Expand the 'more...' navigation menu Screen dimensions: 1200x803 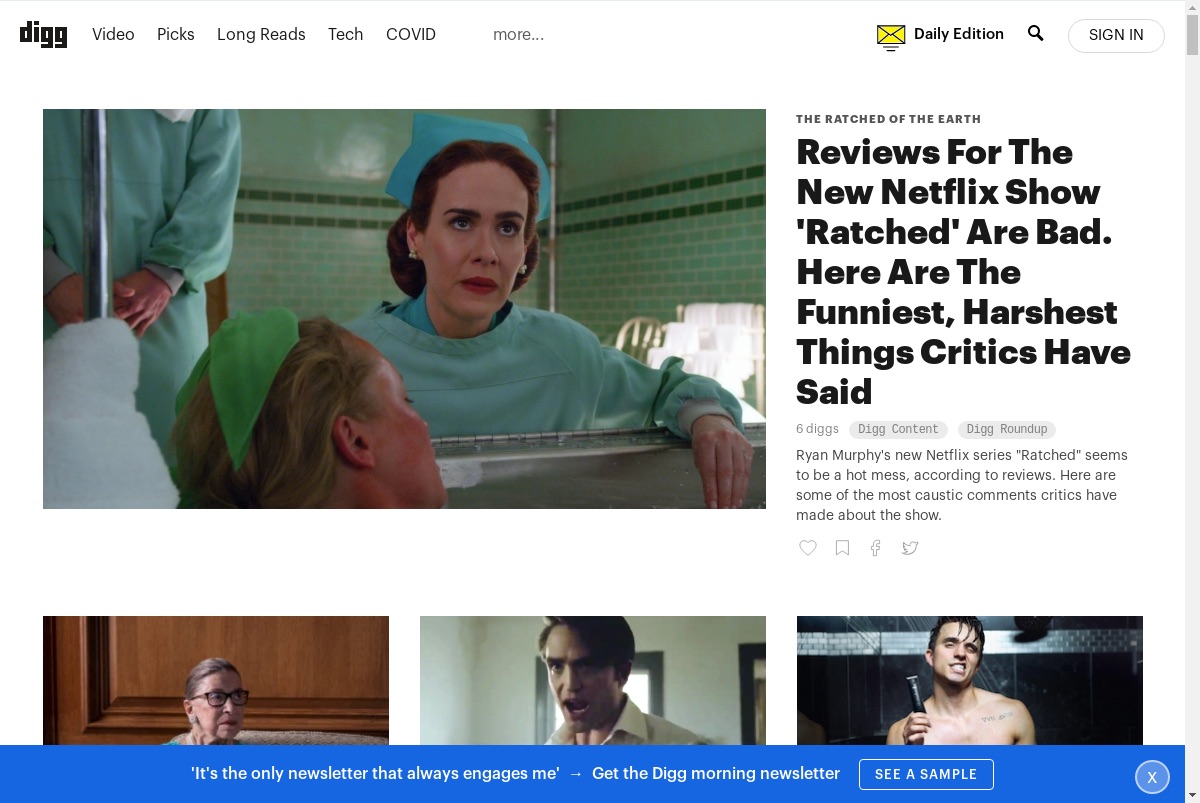pyautogui.click(x=518, y=34)
